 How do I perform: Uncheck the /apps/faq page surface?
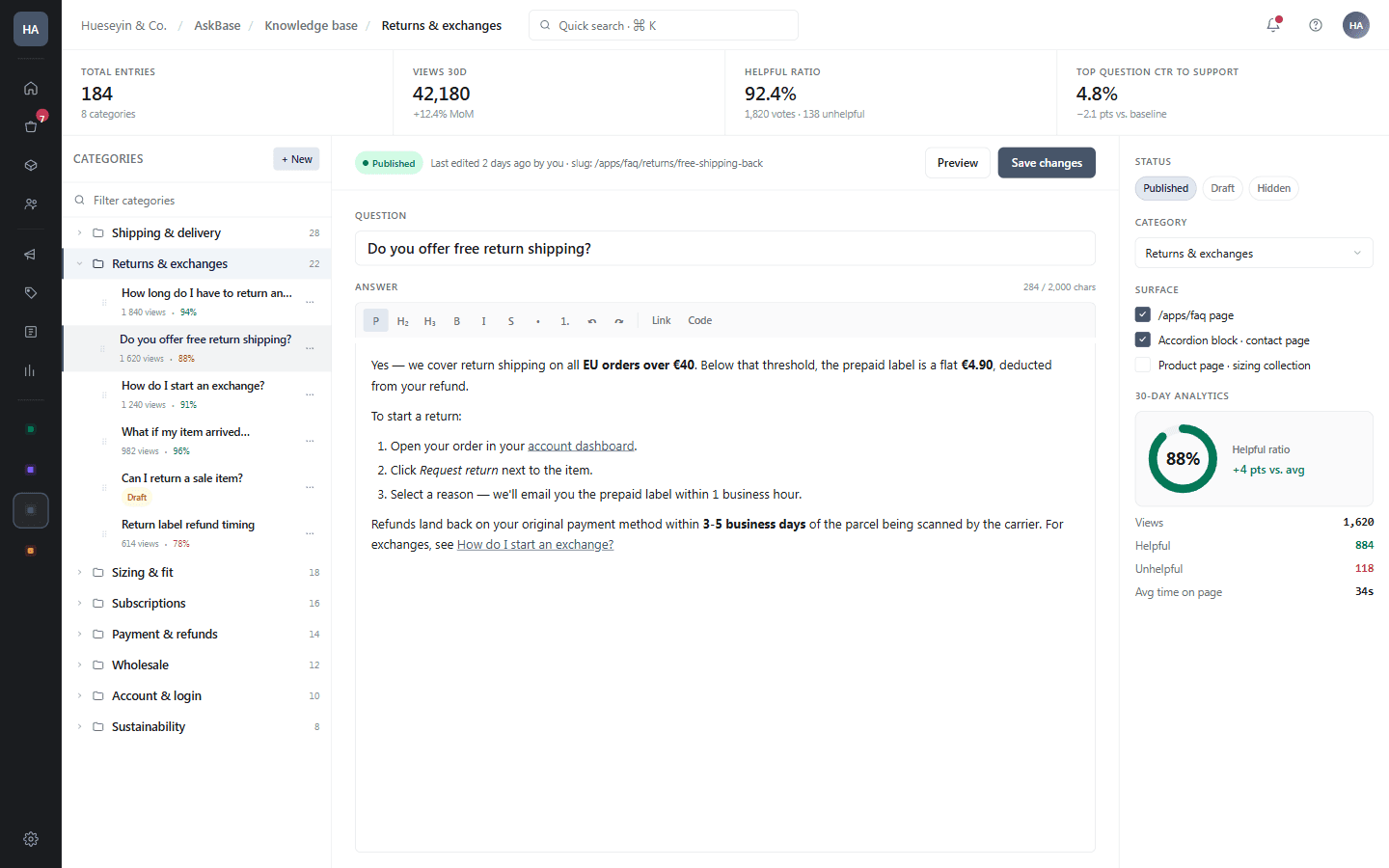tap(1143, 314)
